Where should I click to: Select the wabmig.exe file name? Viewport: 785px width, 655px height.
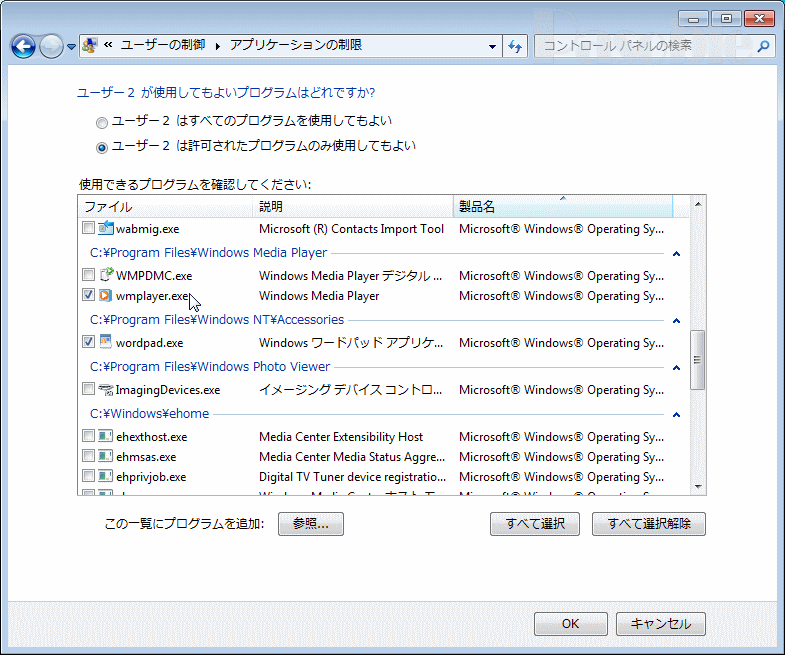point(147,229)
